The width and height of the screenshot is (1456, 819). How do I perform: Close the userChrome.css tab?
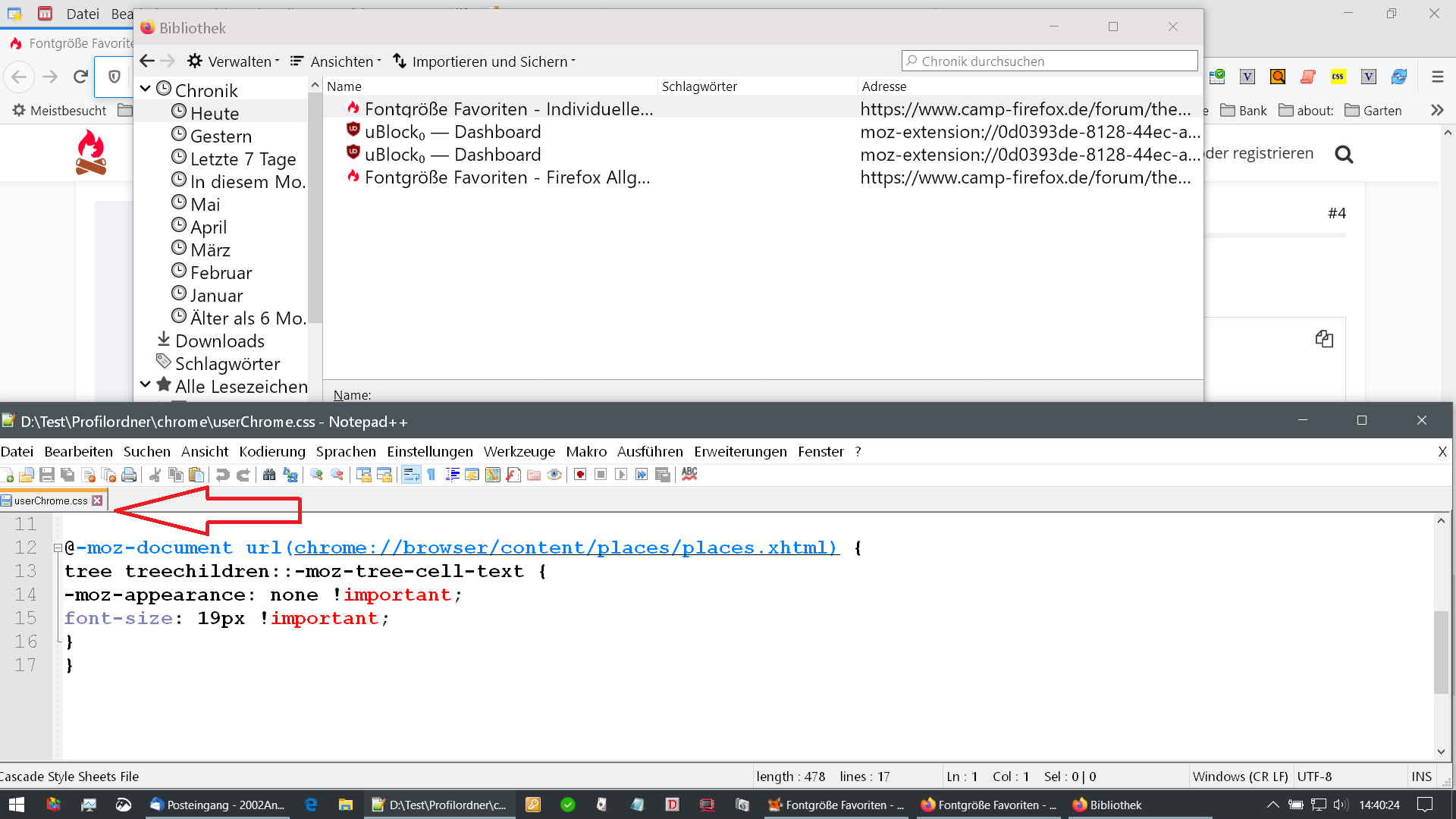point(97,500)
